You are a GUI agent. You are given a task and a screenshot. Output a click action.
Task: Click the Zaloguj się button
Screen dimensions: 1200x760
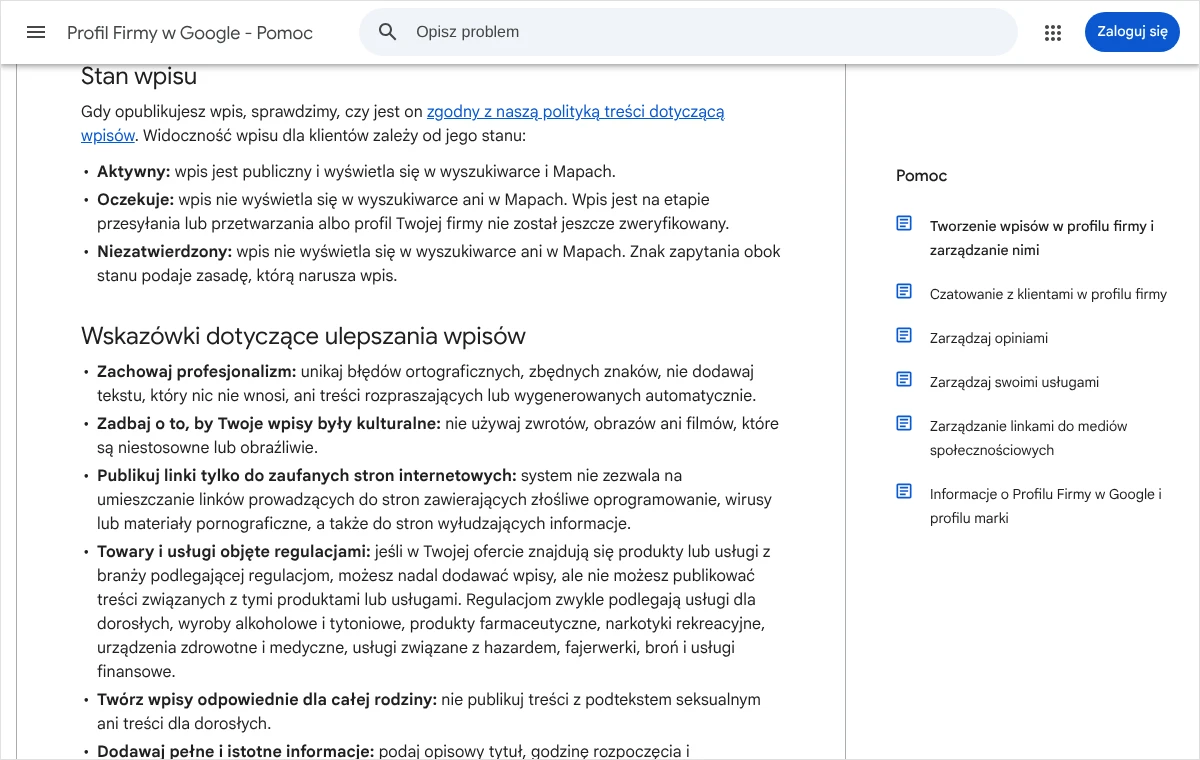[1132, 32]
